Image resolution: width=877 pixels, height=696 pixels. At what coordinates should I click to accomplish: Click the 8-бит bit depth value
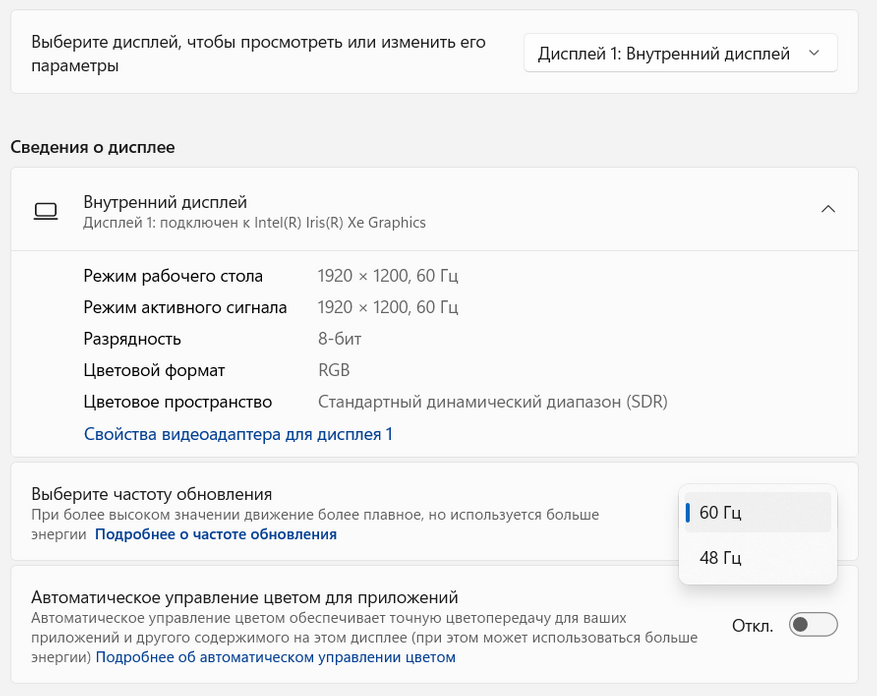click(x=339, y=339)
